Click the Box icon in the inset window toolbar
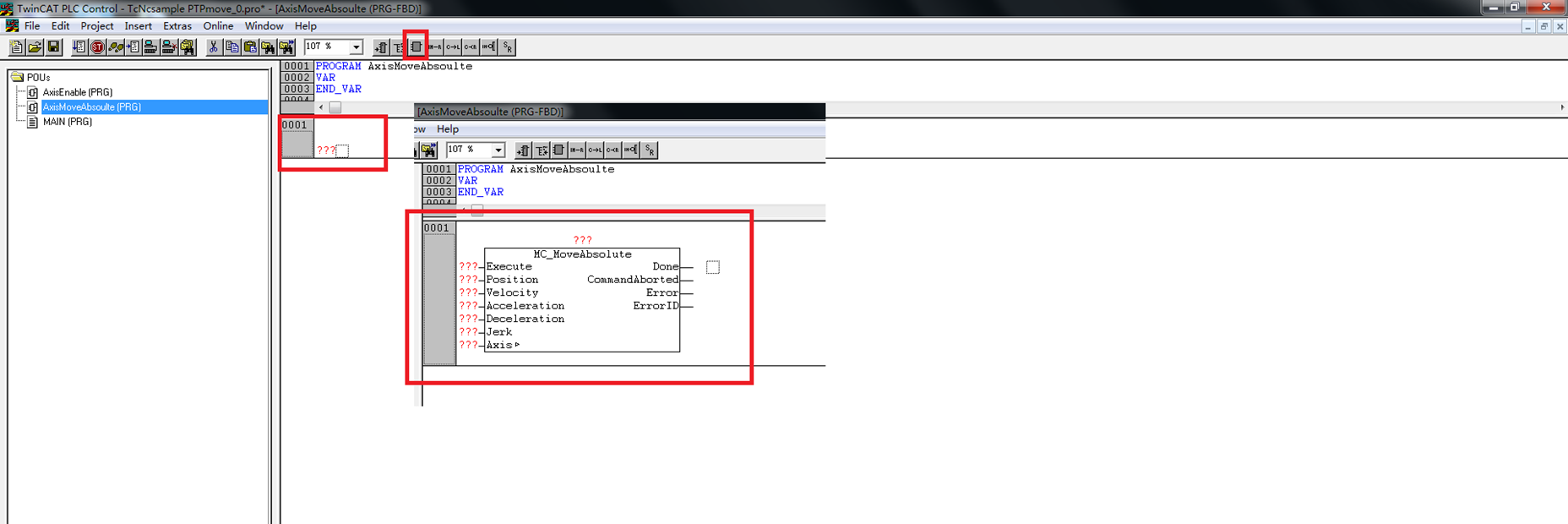The height and width of the screenshot is (524, 1568). click(558, 150)
